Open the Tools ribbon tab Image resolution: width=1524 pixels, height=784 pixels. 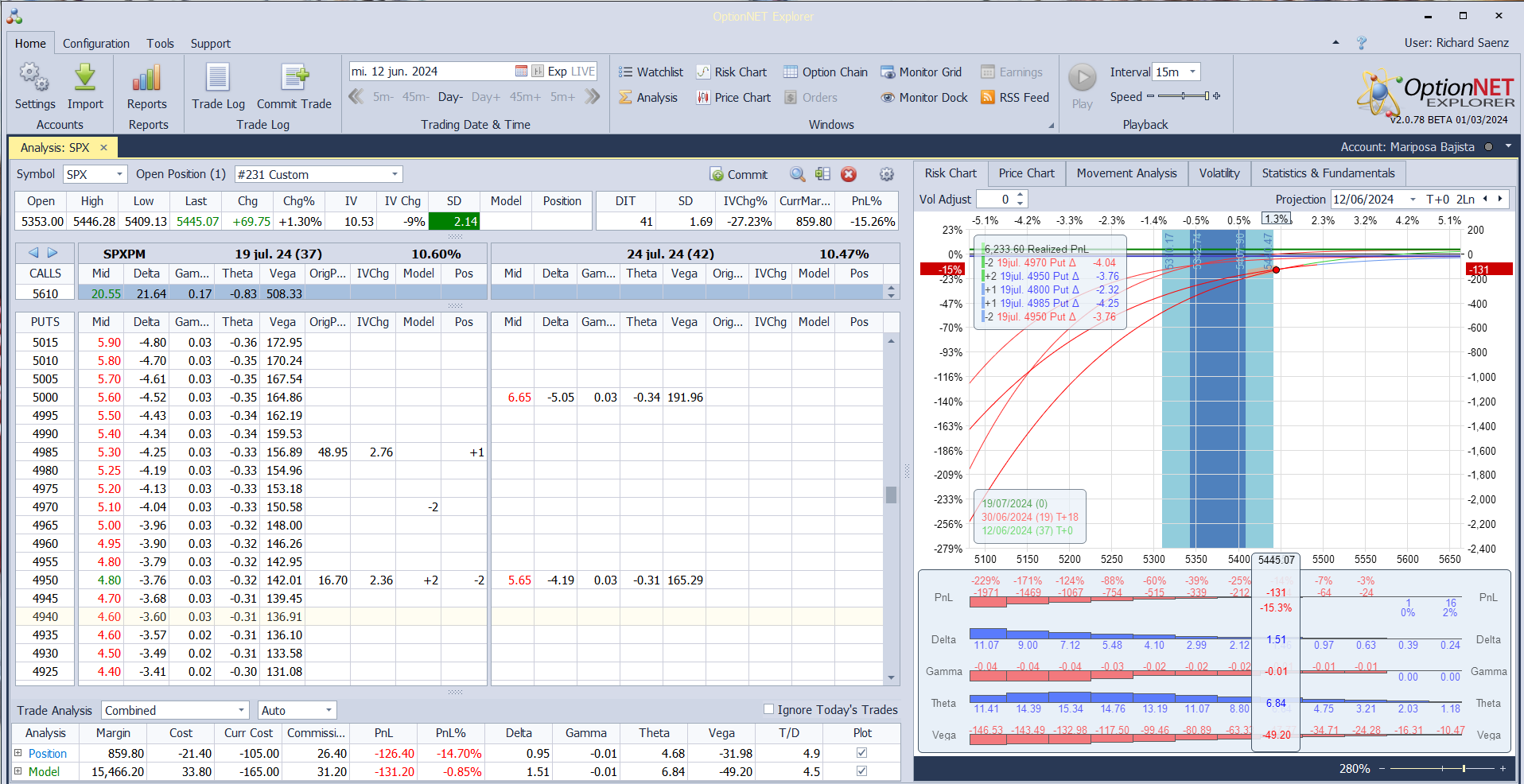160,44
